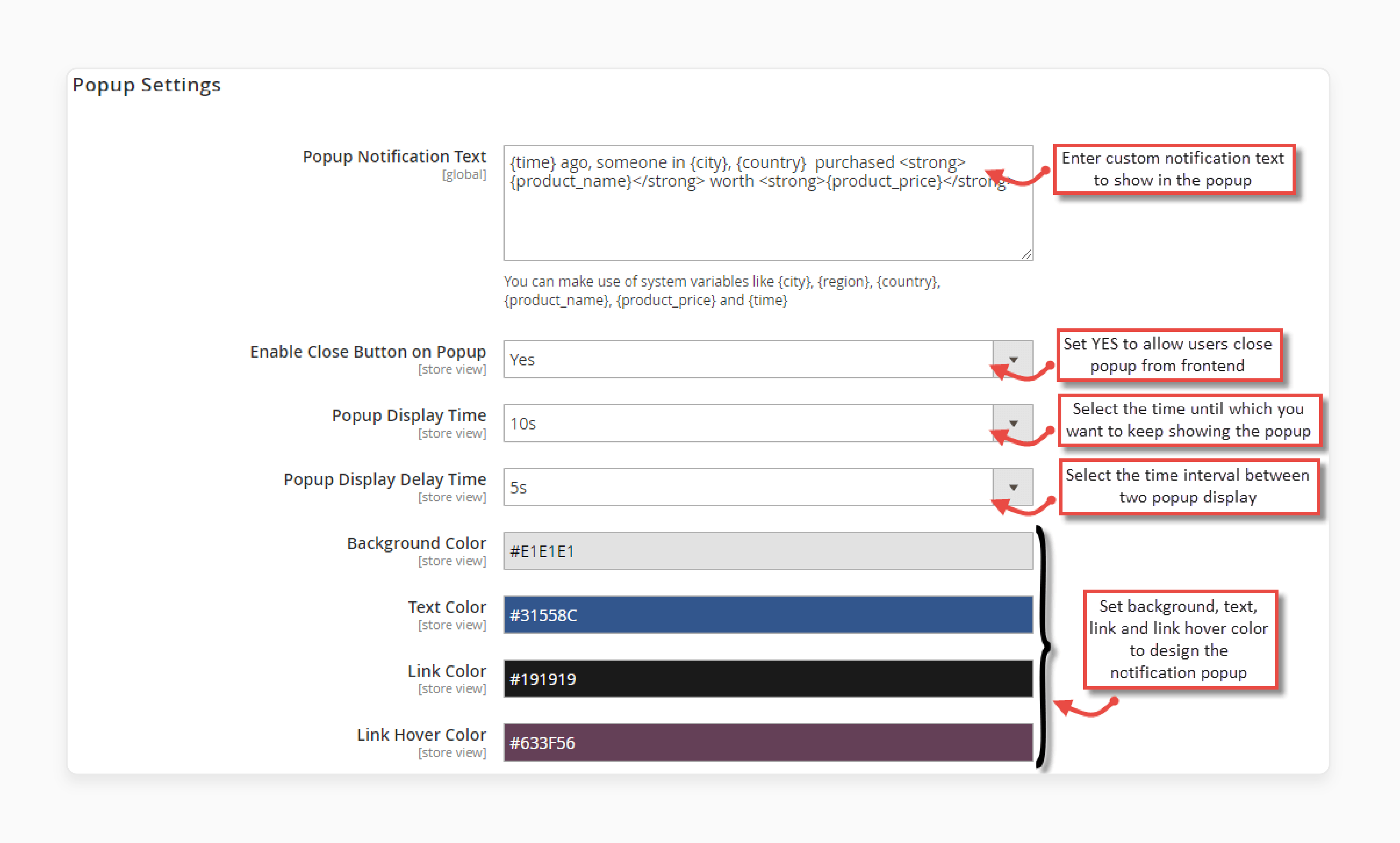This screenshot has height=843, width=1400.
Task: Click the 'Link Hover Color' label
Action: pos(421,734)
